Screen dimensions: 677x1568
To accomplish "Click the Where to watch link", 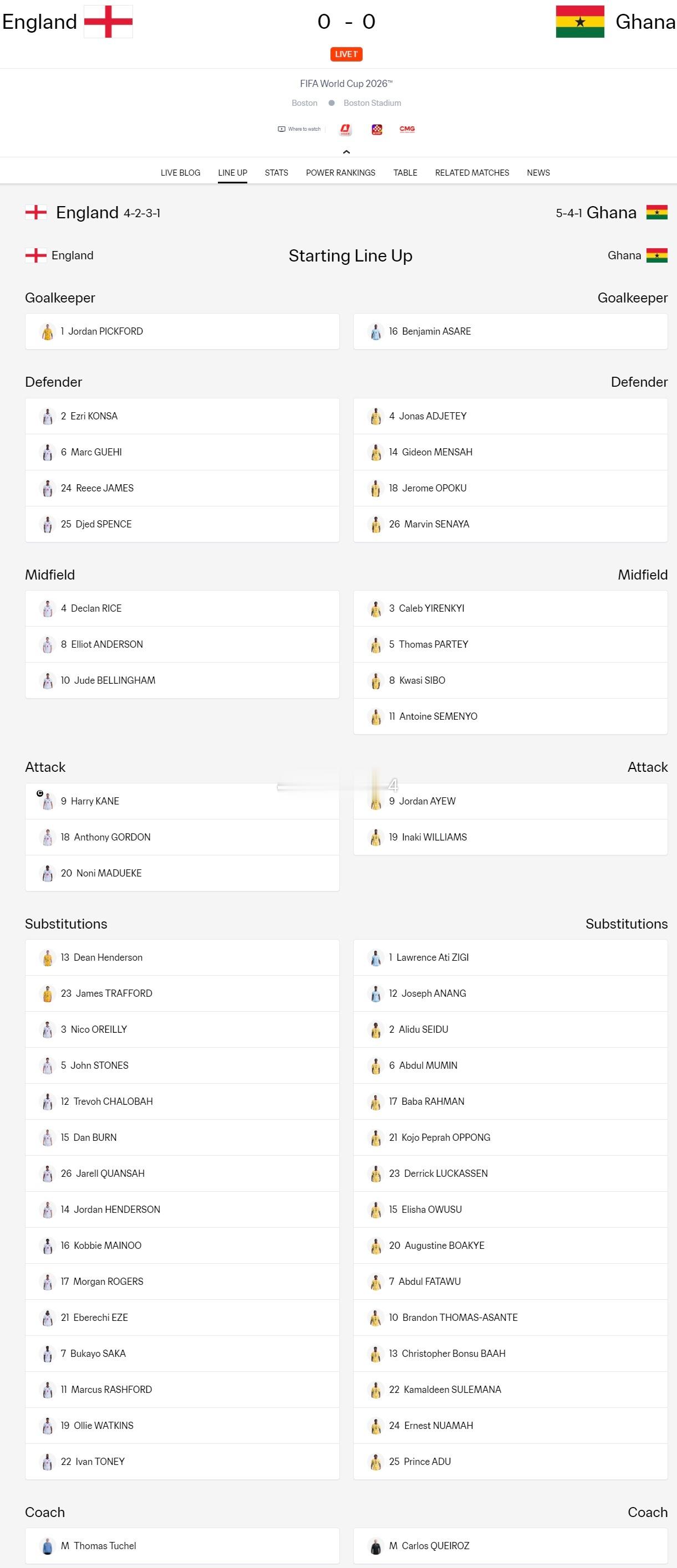I will tap(299, 129).
